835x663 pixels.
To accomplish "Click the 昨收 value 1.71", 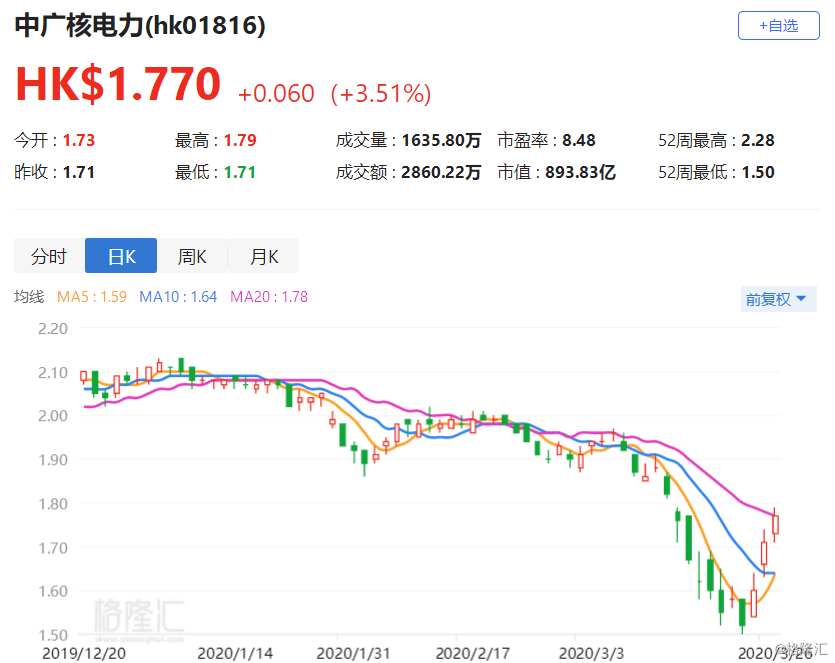I will (x=79, y=172).
